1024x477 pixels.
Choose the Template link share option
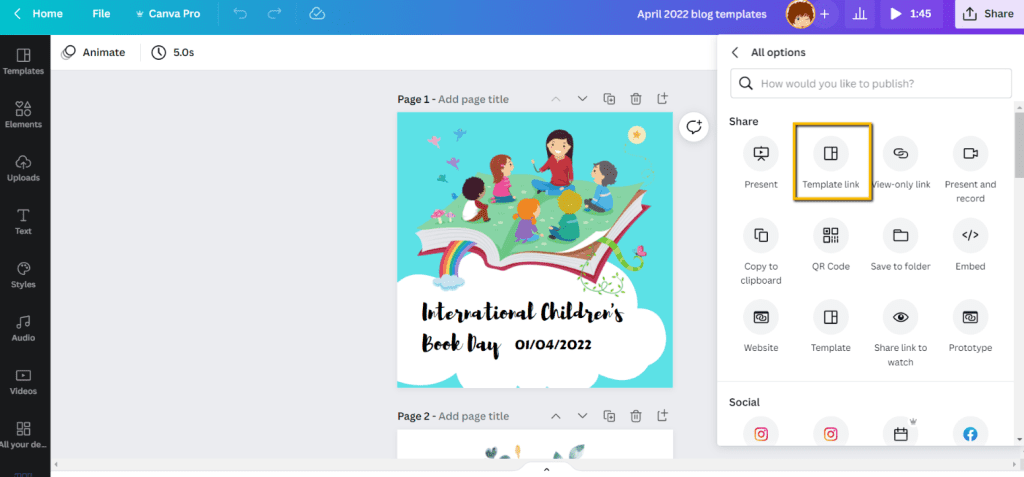pyautogui.click(x=831, y=163)
